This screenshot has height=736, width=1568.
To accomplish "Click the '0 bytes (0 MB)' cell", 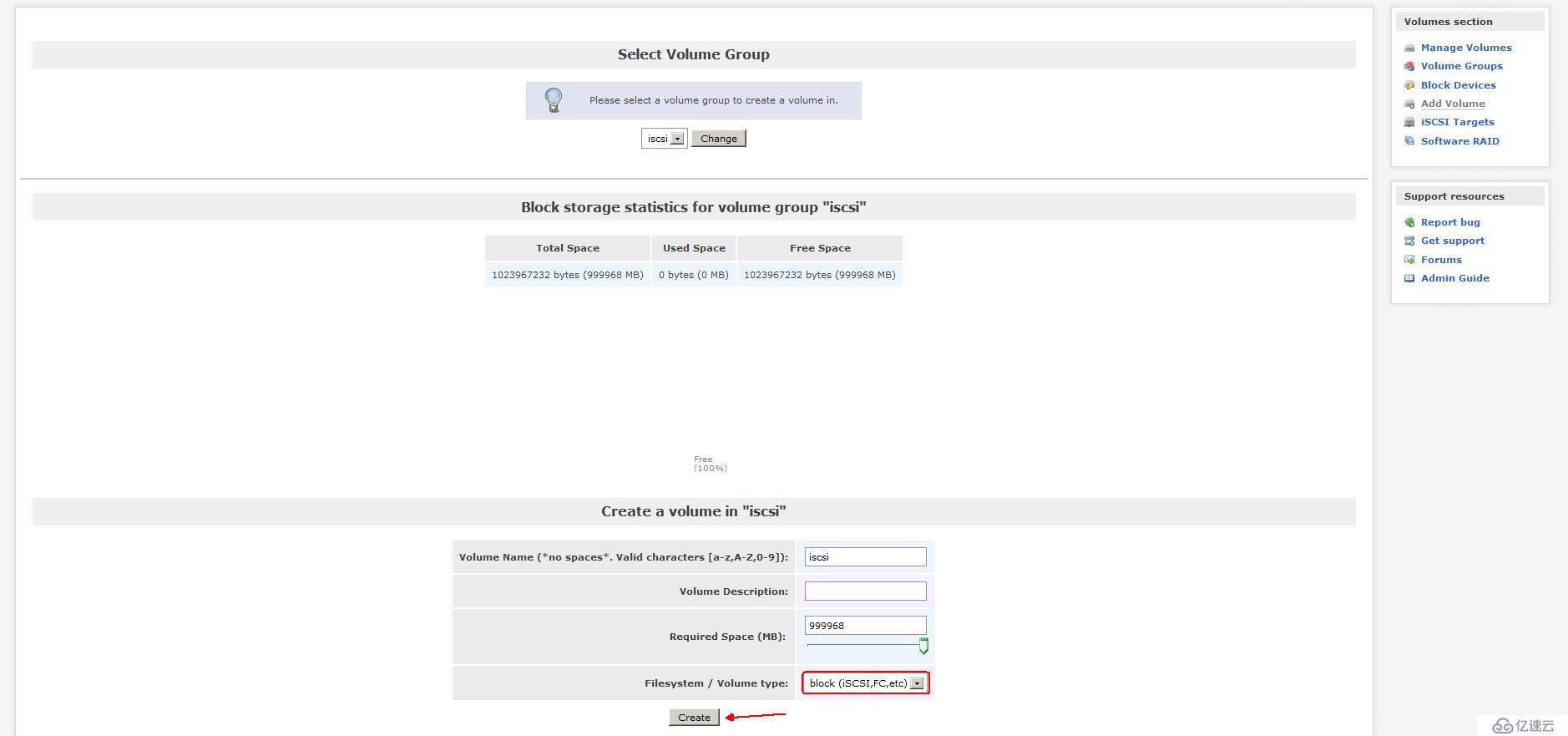I will 694,275.
